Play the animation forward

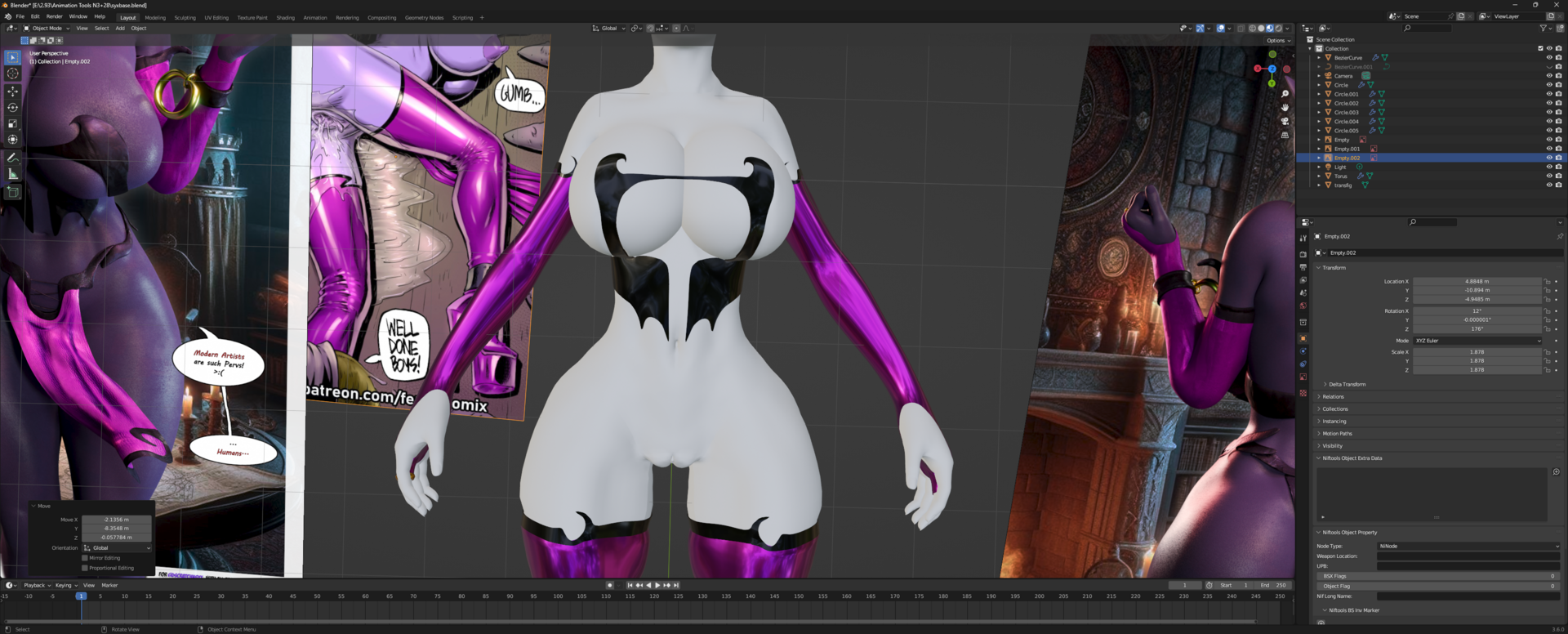point(657,585)
